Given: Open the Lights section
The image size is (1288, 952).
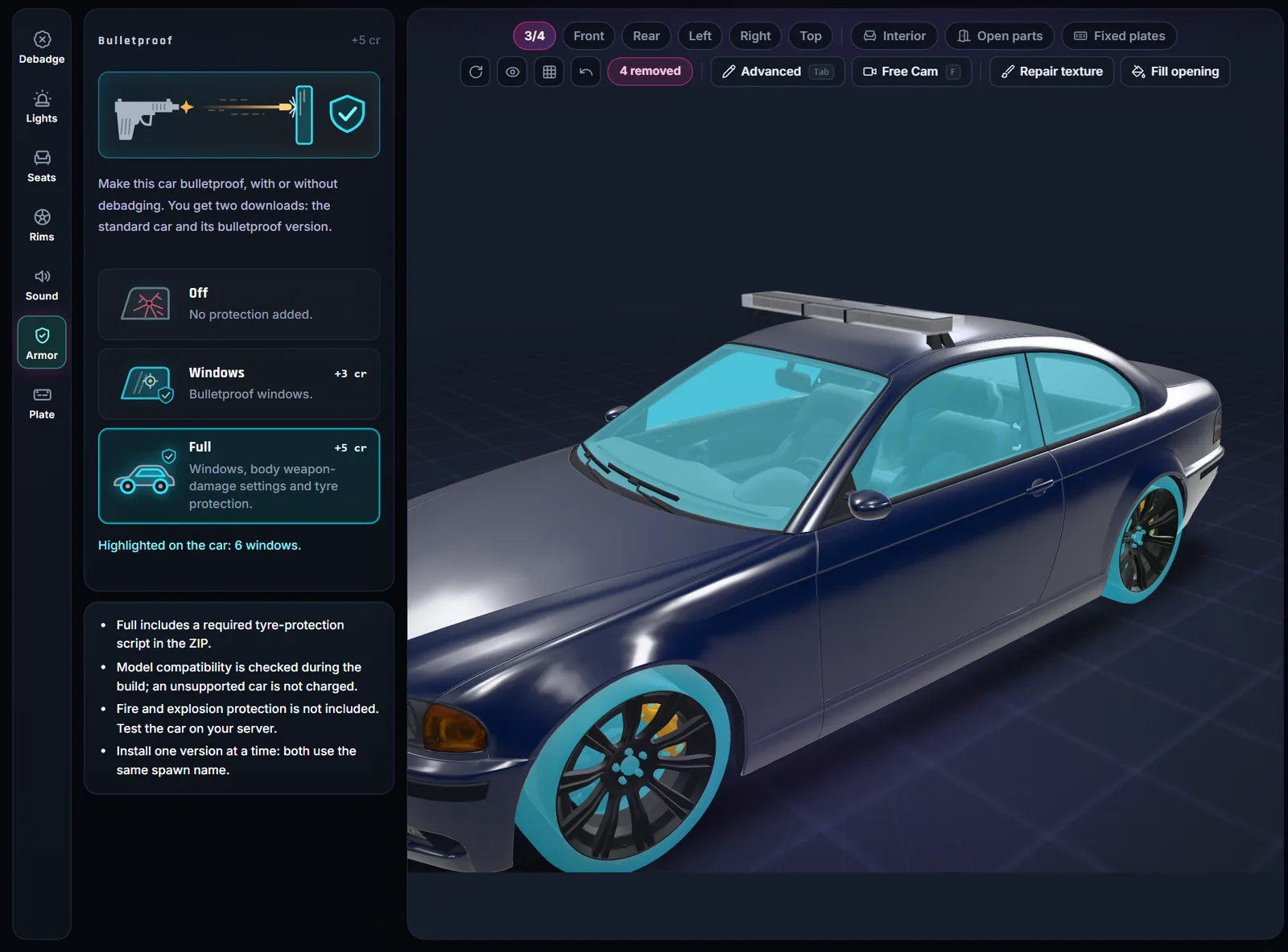Looking at the screenshot, I should (x=42, y=108).
